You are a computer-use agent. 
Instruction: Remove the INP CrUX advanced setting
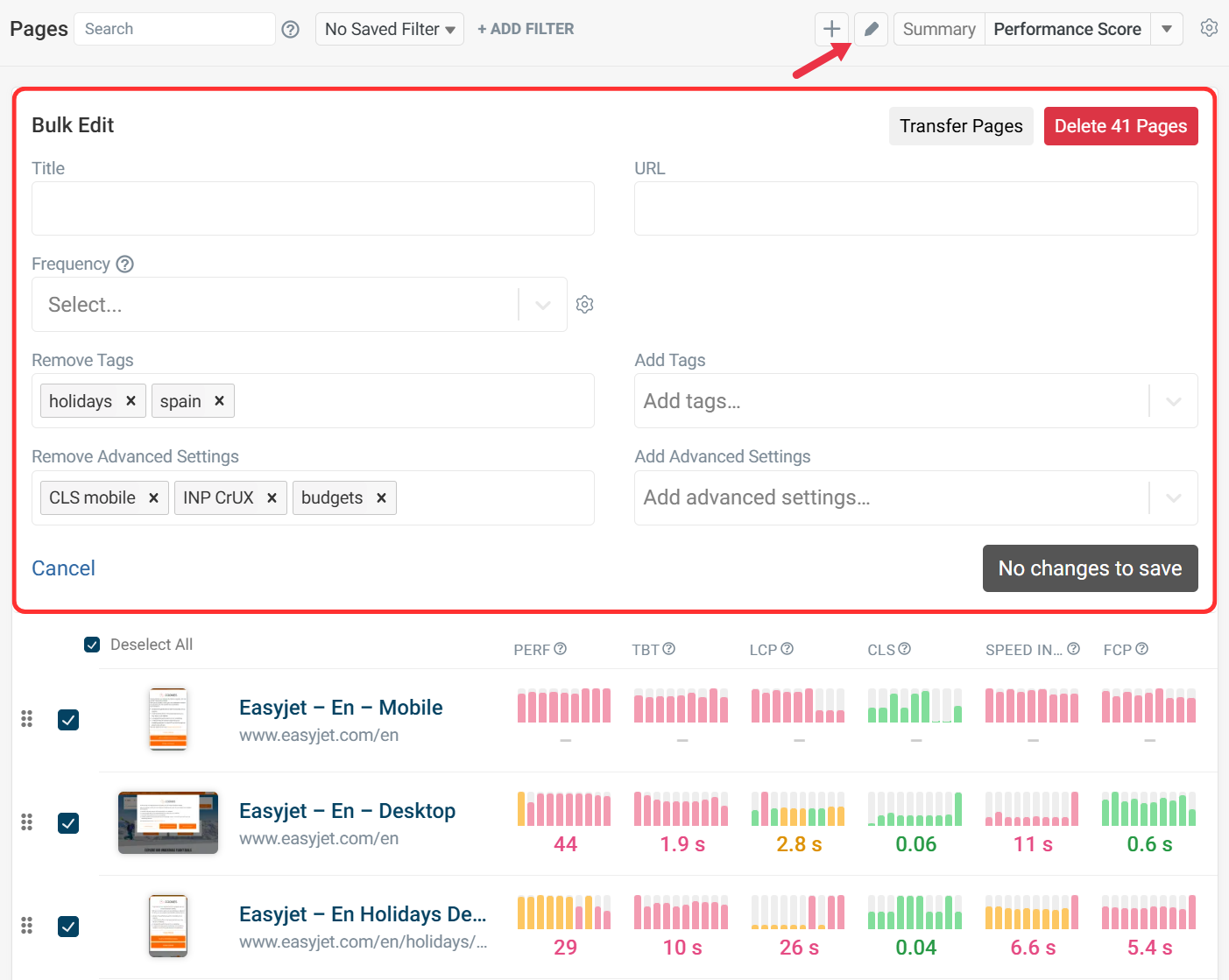(x=272, y=497)
